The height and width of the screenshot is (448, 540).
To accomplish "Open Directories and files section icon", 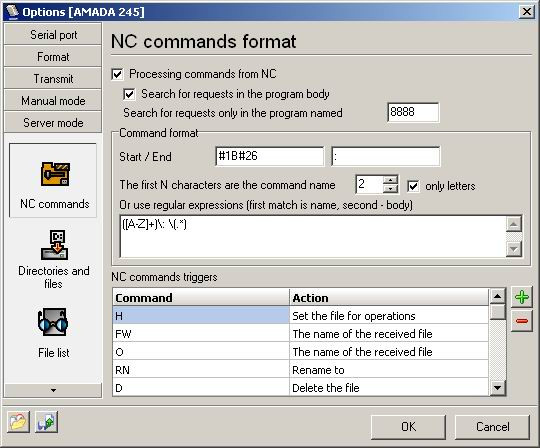I will (x=54, y=245).
